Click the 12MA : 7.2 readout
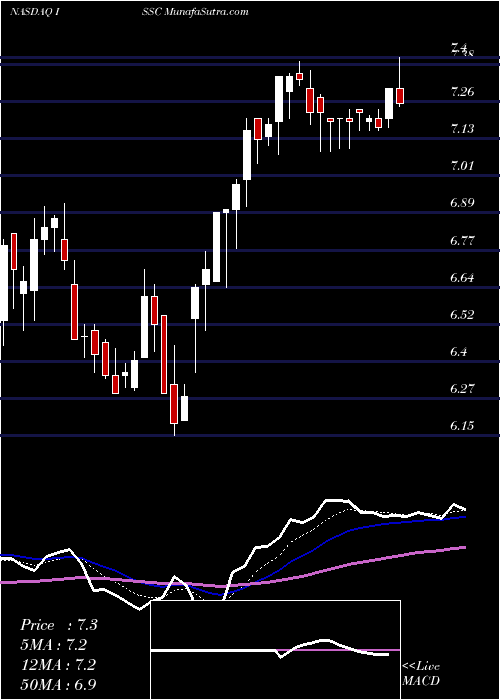Viewport: 500px width, 700px height. tap(56, 664)
